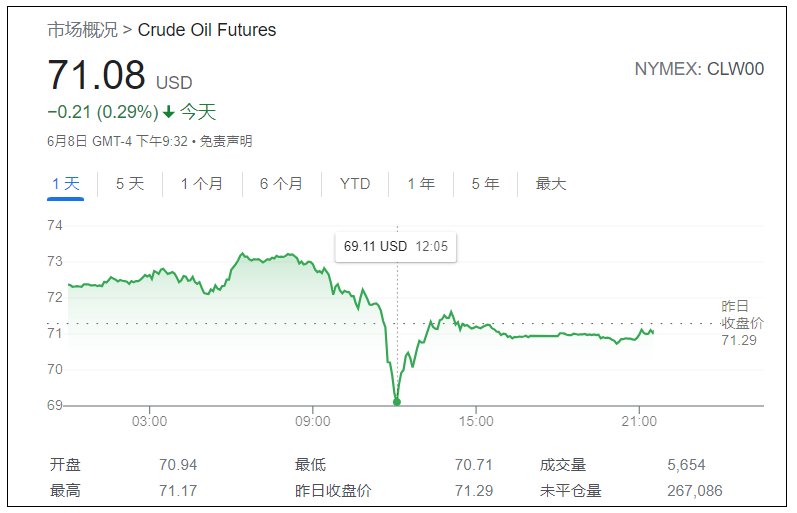This screenshot has height=513, width=797.
Task: Click the 免责声明 disclaimer link
Action: click(225, 141)
